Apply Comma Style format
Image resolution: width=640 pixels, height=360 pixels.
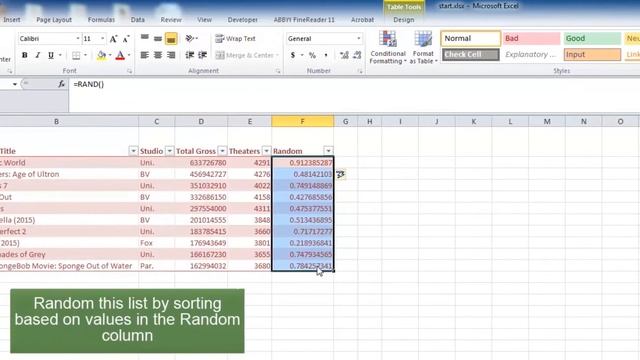point(326,55)
